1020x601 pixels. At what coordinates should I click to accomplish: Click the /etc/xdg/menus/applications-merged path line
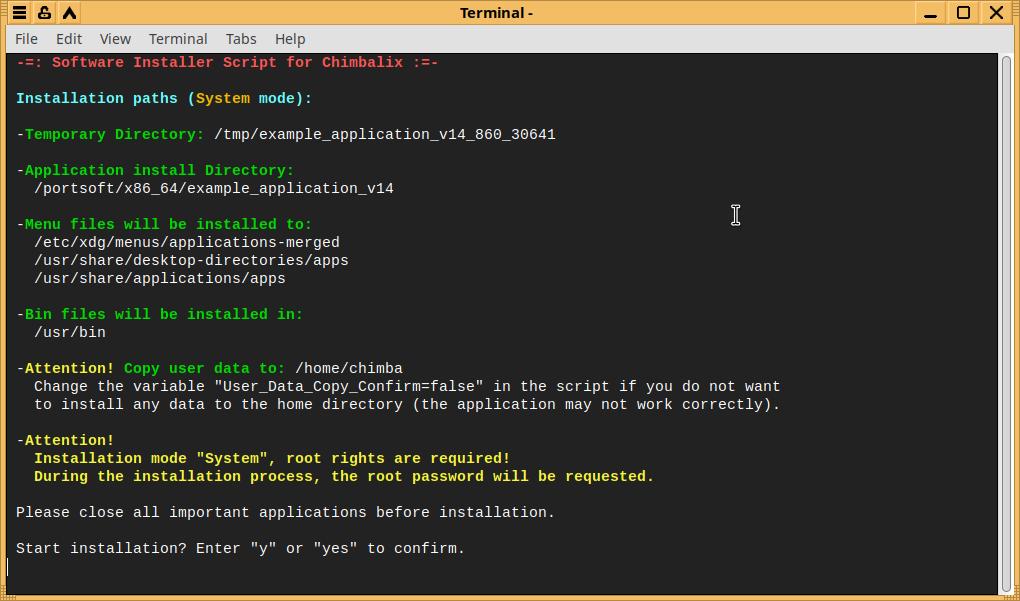(187, 243)
